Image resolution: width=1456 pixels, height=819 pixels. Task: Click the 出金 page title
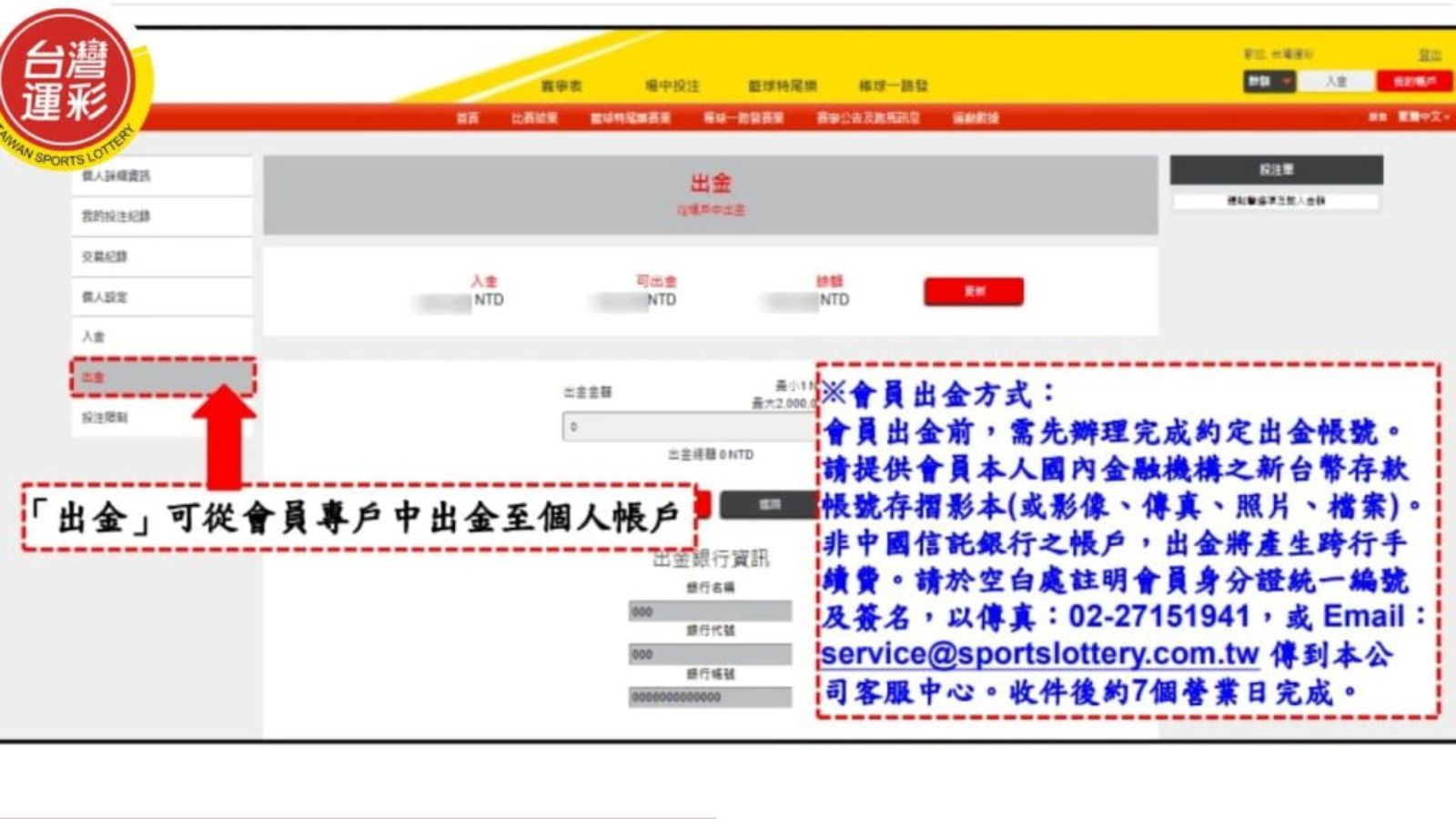tap(710, 183)
